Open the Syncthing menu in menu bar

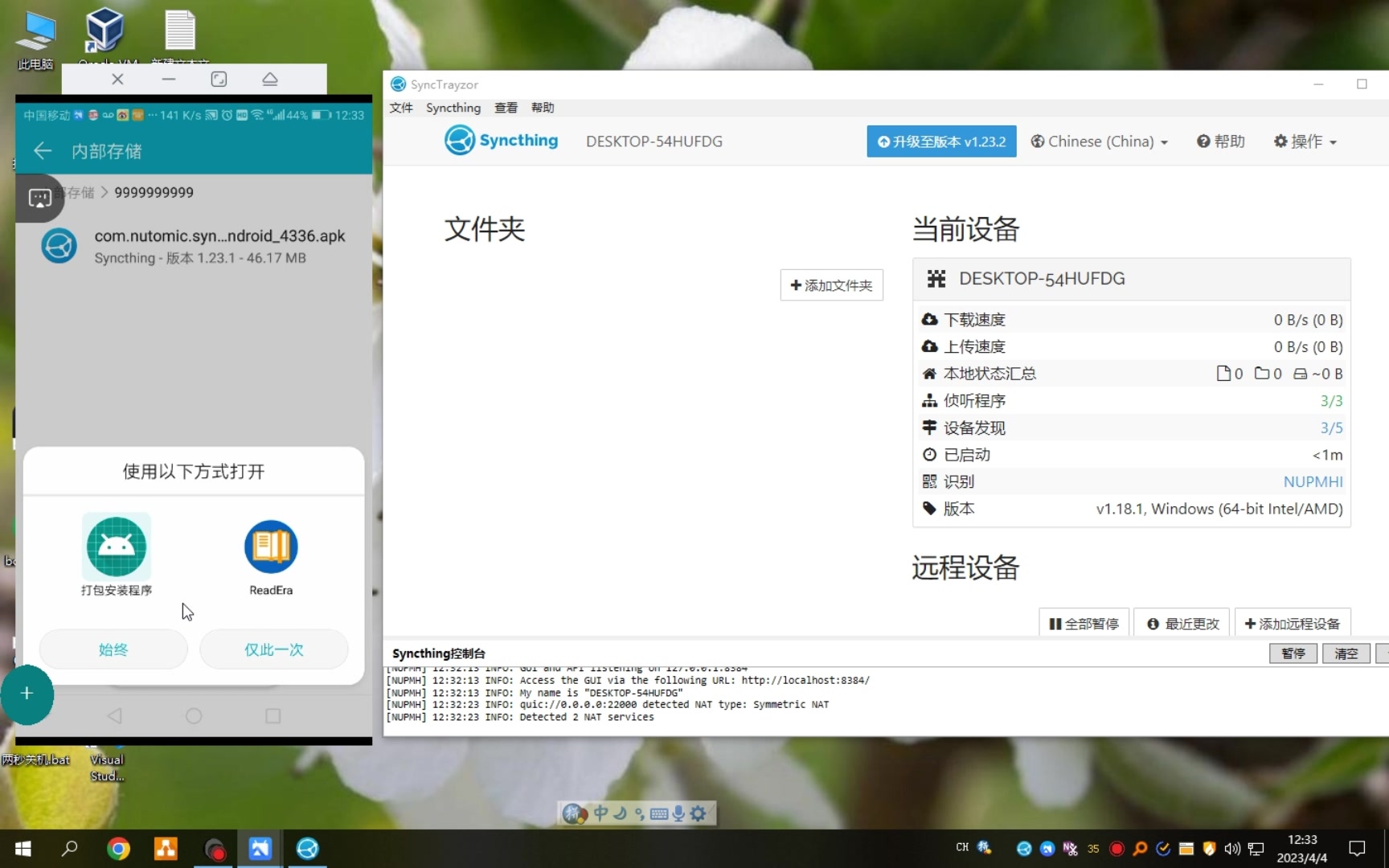point(453,108)
